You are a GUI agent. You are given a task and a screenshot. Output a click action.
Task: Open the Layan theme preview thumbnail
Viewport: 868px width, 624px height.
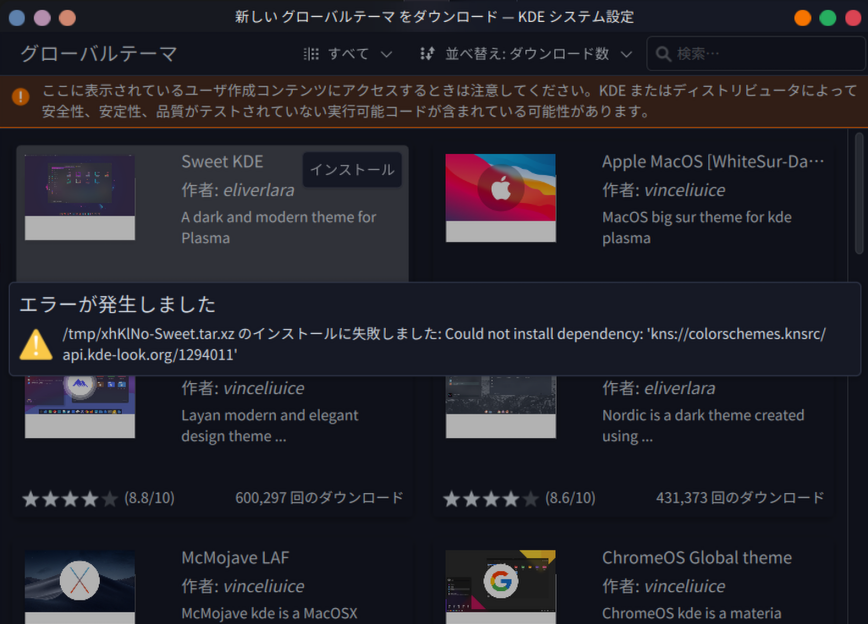click(x=80, y=406)
